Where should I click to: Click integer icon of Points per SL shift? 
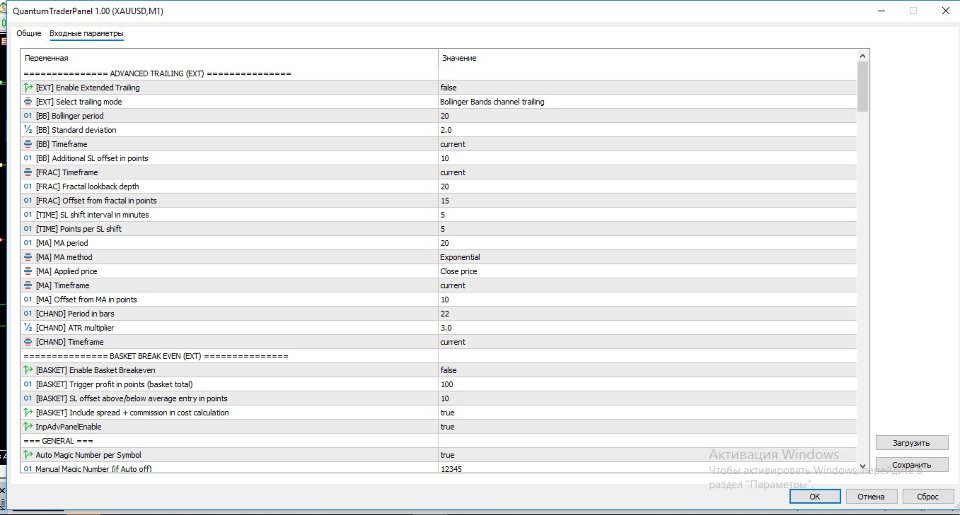coord(28,229)
